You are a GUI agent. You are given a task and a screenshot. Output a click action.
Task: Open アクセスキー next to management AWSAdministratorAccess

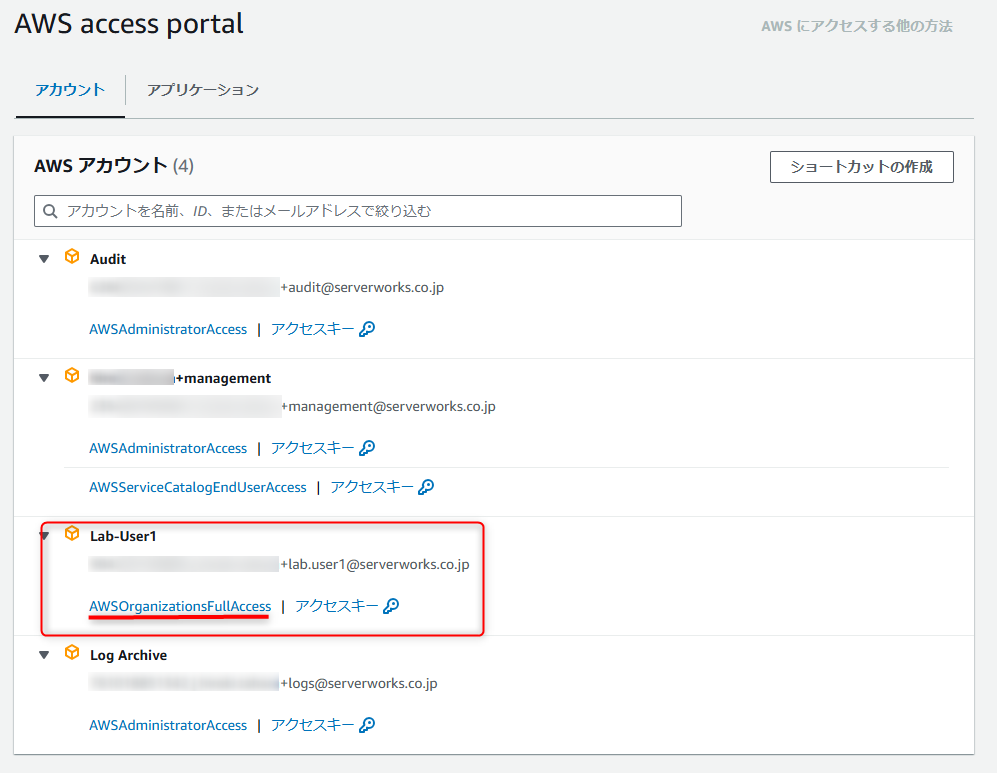tap(312, 448)
